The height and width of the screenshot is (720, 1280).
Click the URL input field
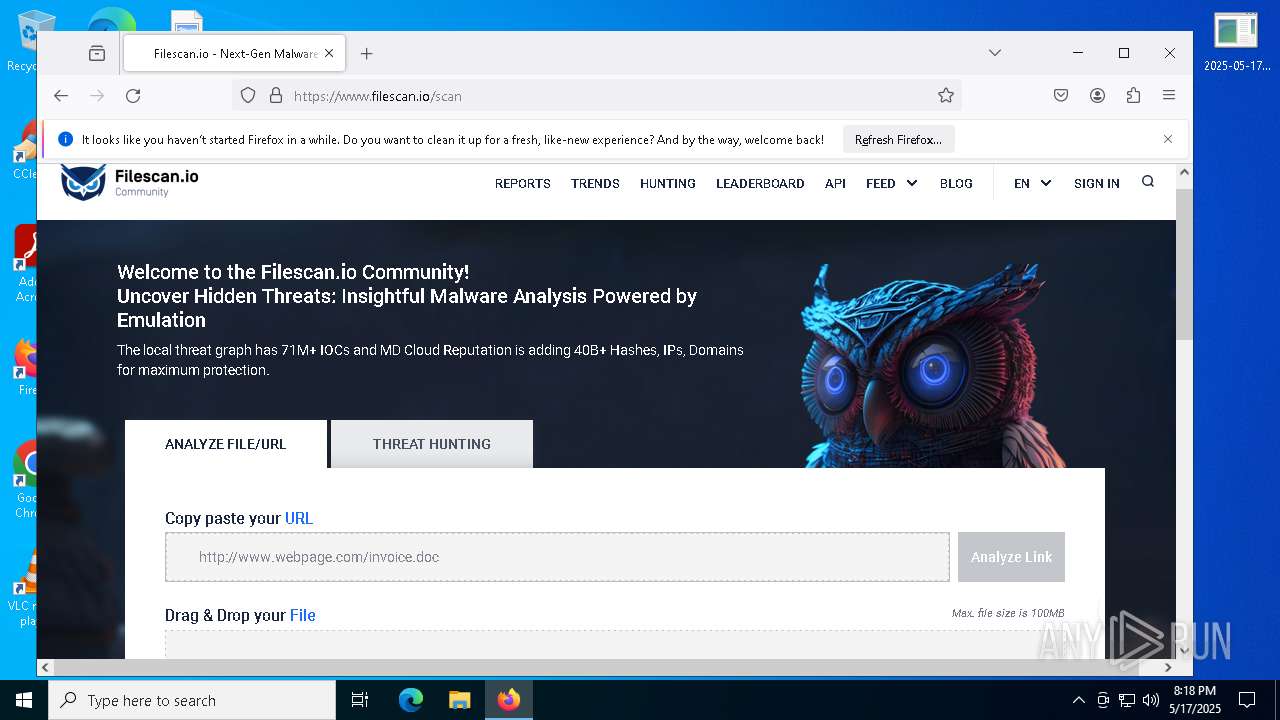point(557,557)
